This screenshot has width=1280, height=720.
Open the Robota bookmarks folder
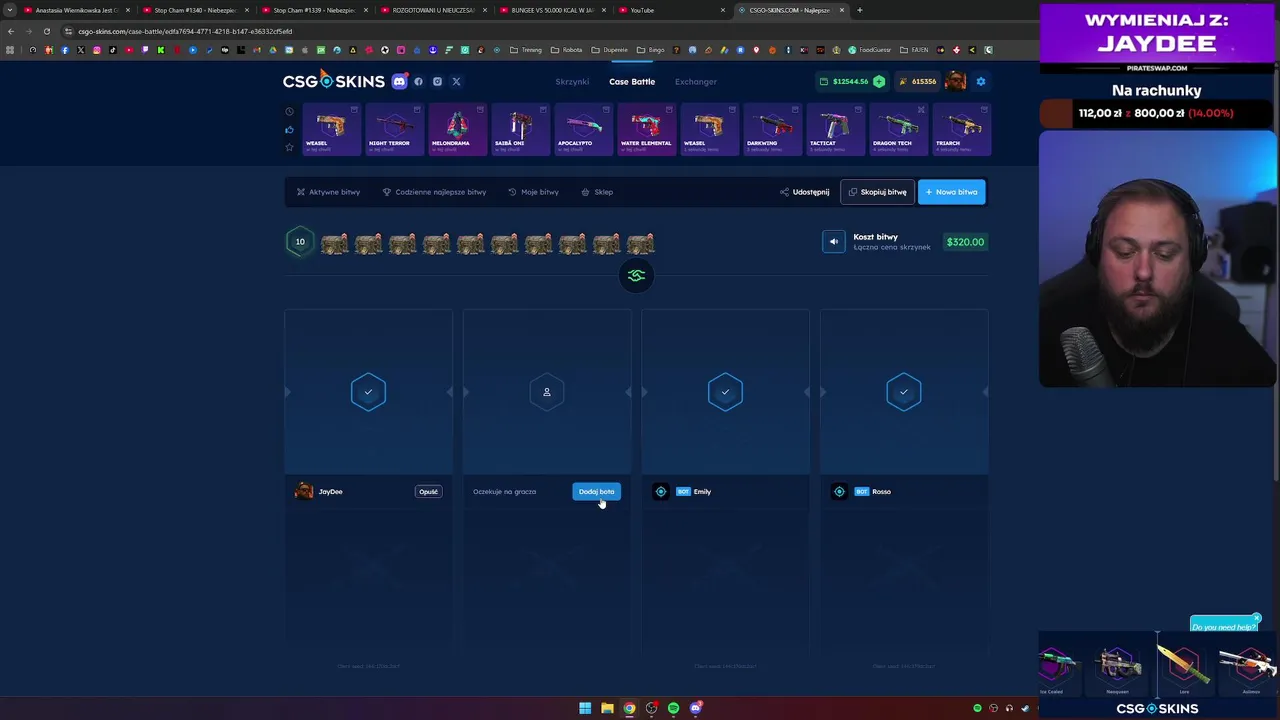pyautogui.click(x=567, y=50)
